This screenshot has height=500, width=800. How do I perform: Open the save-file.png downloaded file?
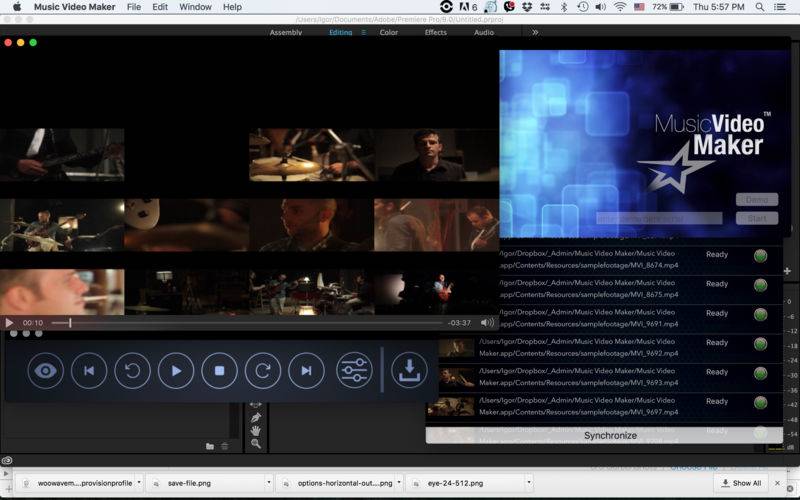pyautogui.click(x=189, y=483)
